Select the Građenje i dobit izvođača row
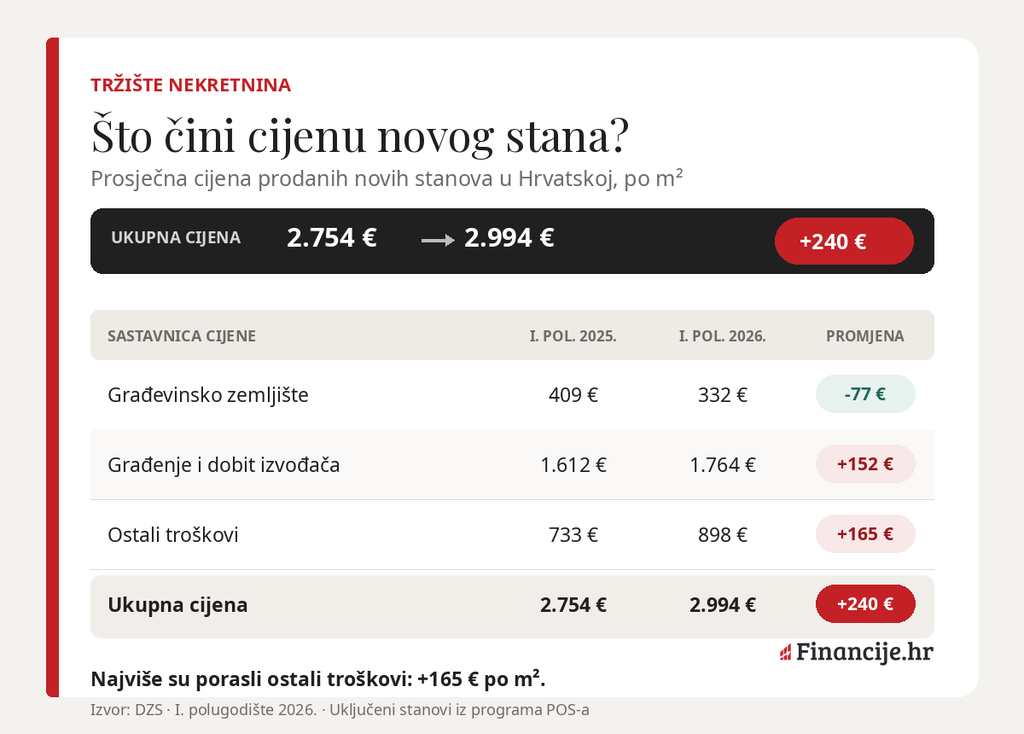 point(512,464)
